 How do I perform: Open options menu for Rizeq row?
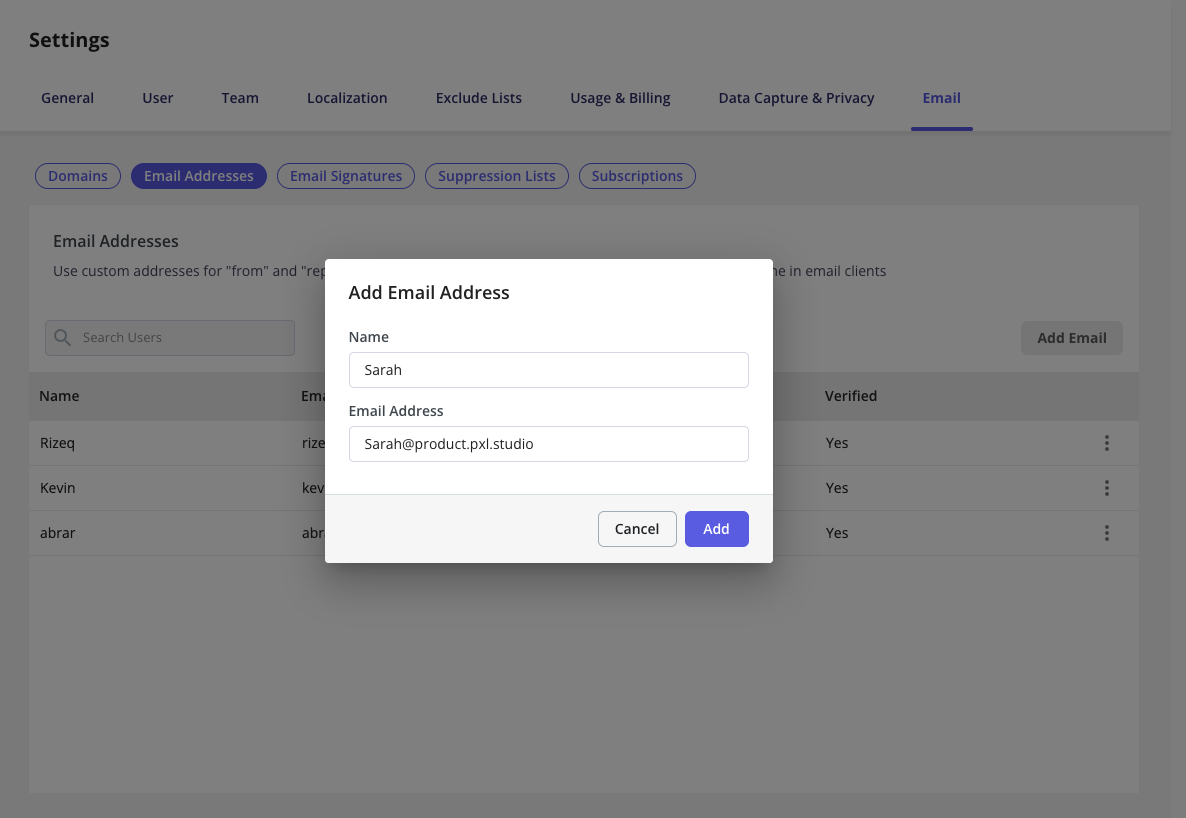pyautogui.click(x=1107, y=443)
